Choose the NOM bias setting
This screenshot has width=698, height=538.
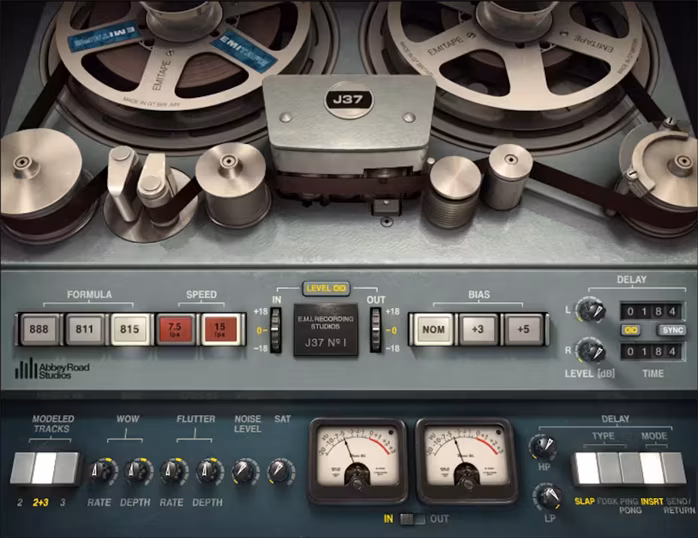pos(432,330)
